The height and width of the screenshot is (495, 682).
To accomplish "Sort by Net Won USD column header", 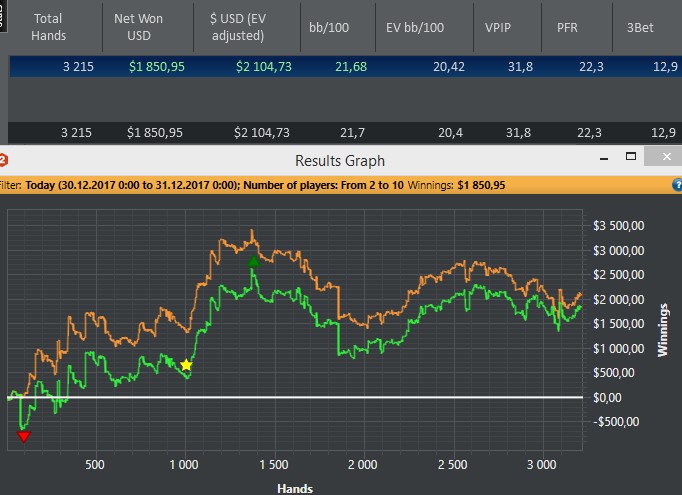I will (139, 27).
